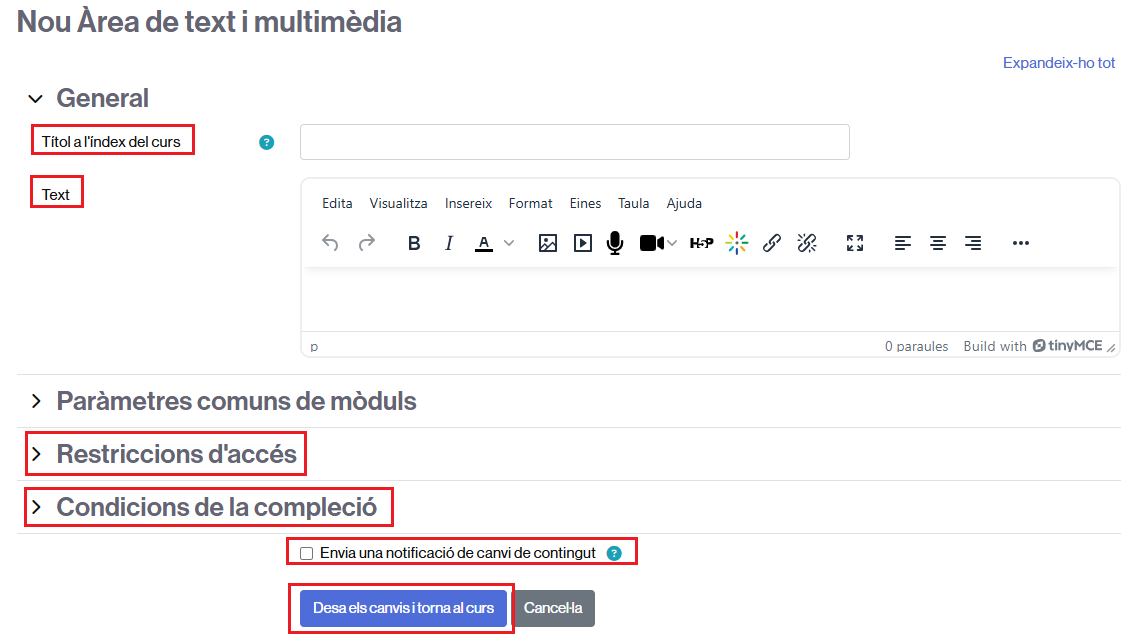This screenshot has height=643, width=1145.
Task: Record video with the camera icon
Action: [651, 243]
